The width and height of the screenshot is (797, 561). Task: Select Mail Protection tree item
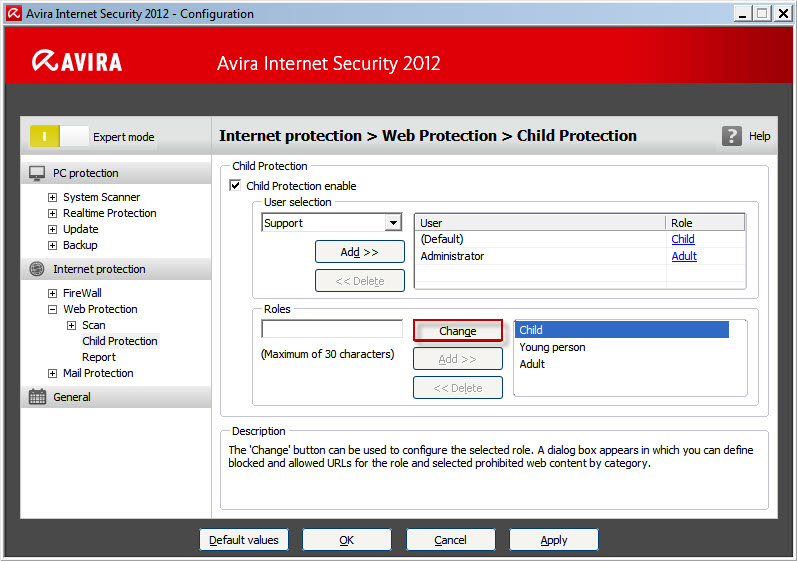[98, 373]
